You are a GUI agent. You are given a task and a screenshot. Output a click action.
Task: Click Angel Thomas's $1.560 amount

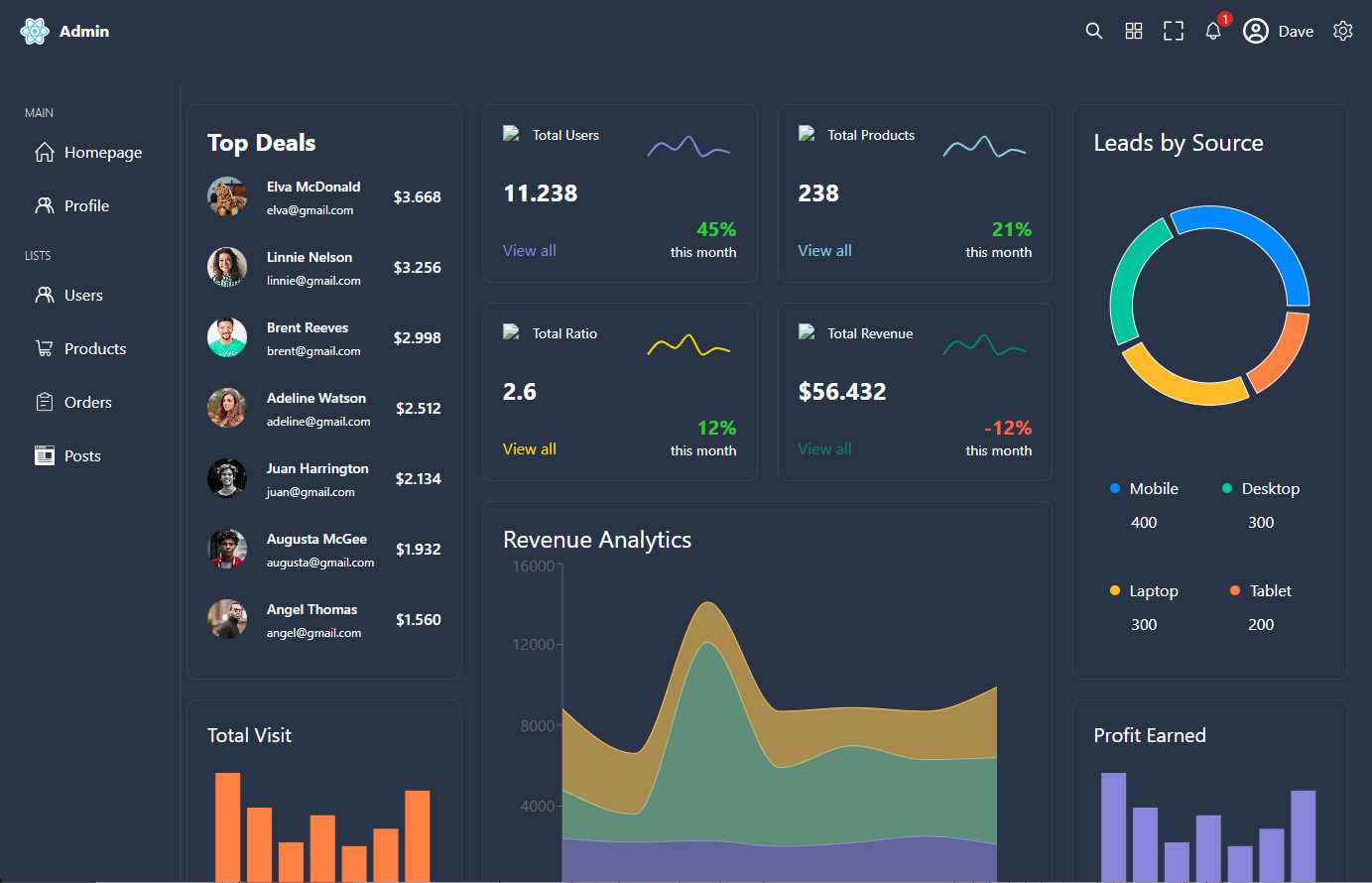pos(419,619)
